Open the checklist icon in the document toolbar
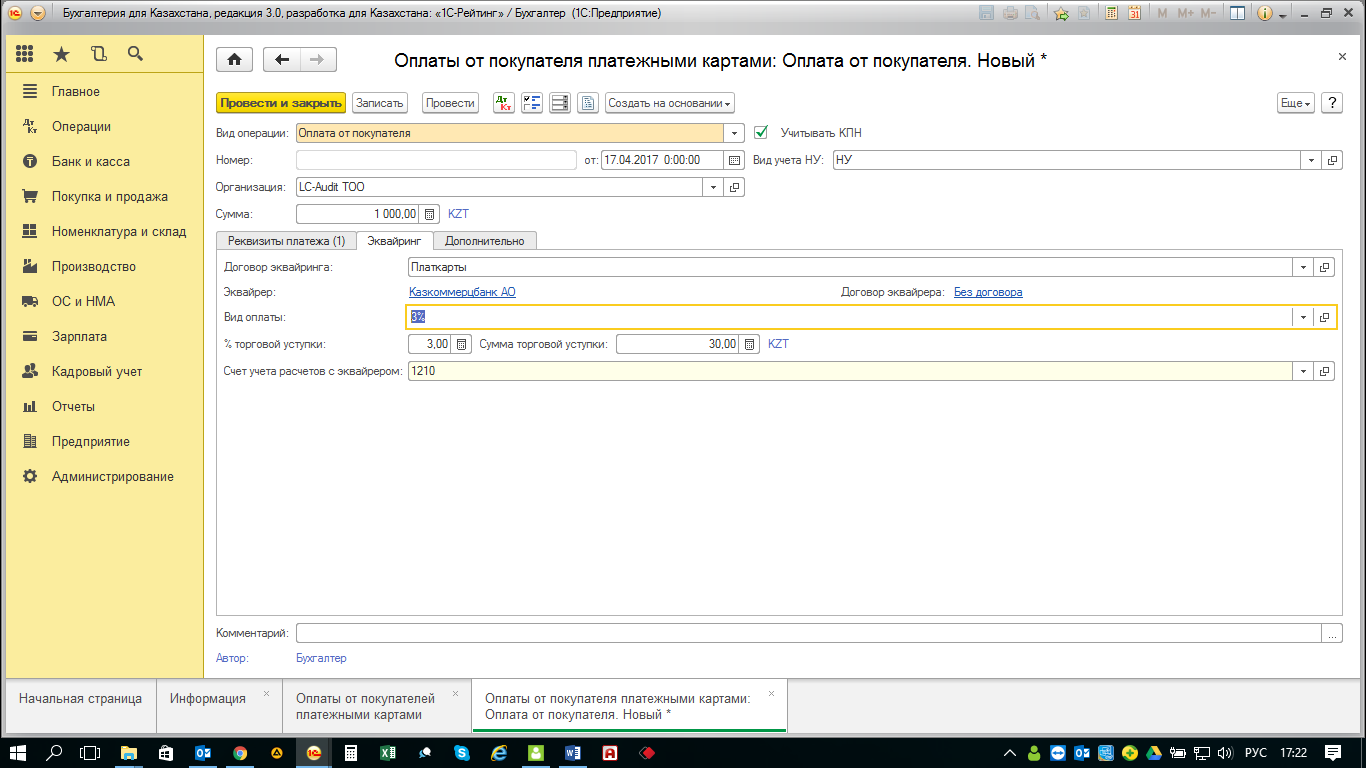 tap(532, 103)
